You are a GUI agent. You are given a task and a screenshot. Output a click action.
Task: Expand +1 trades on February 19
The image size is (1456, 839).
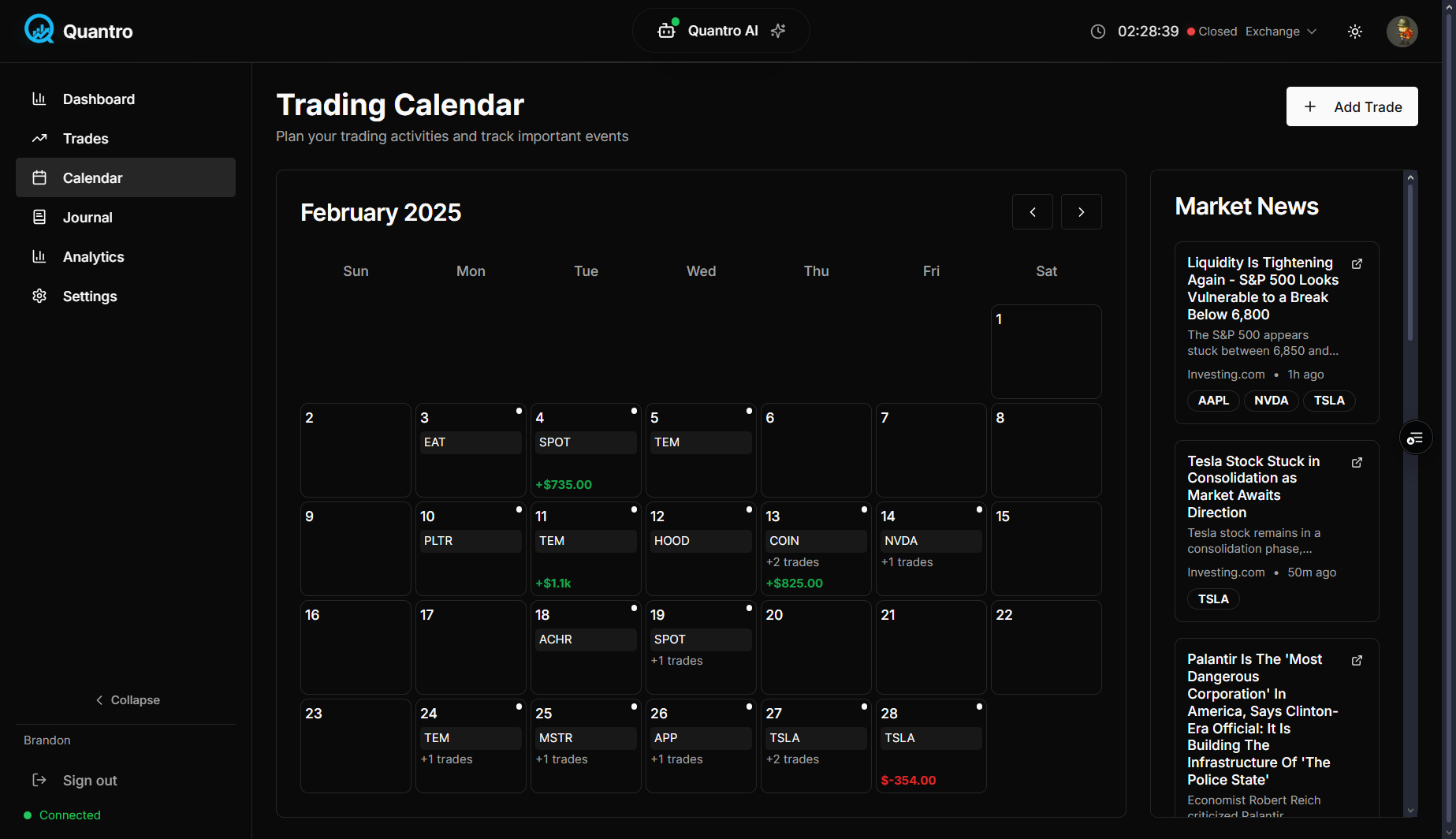point(676,661)
